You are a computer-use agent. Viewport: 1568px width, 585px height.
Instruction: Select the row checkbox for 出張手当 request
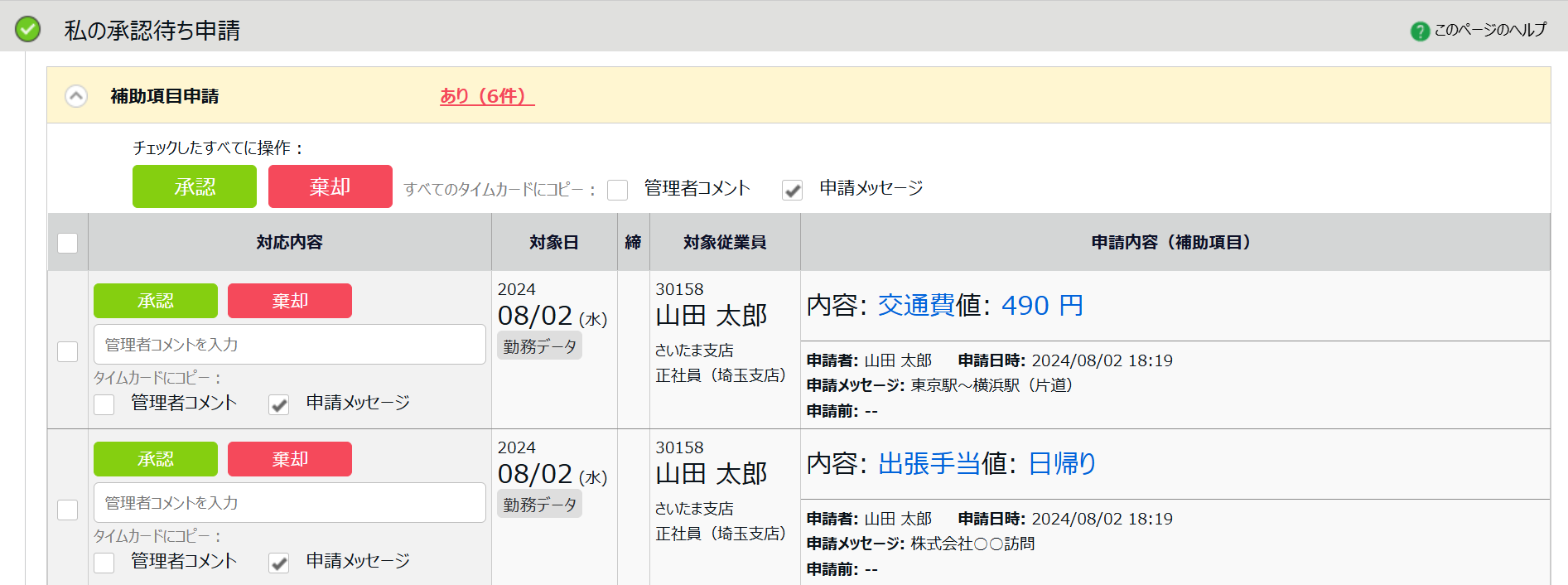coord(68,510)
